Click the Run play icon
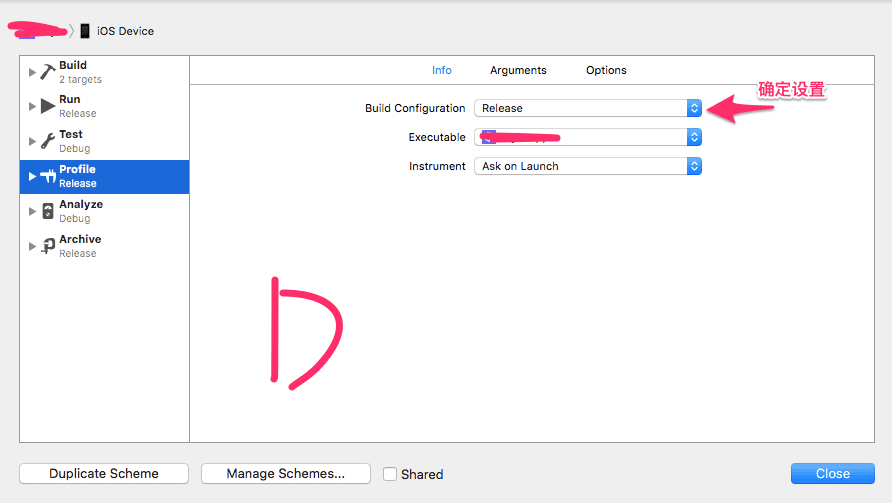The height and width of the screenshot is (503, 892). [x=48, y=106]
